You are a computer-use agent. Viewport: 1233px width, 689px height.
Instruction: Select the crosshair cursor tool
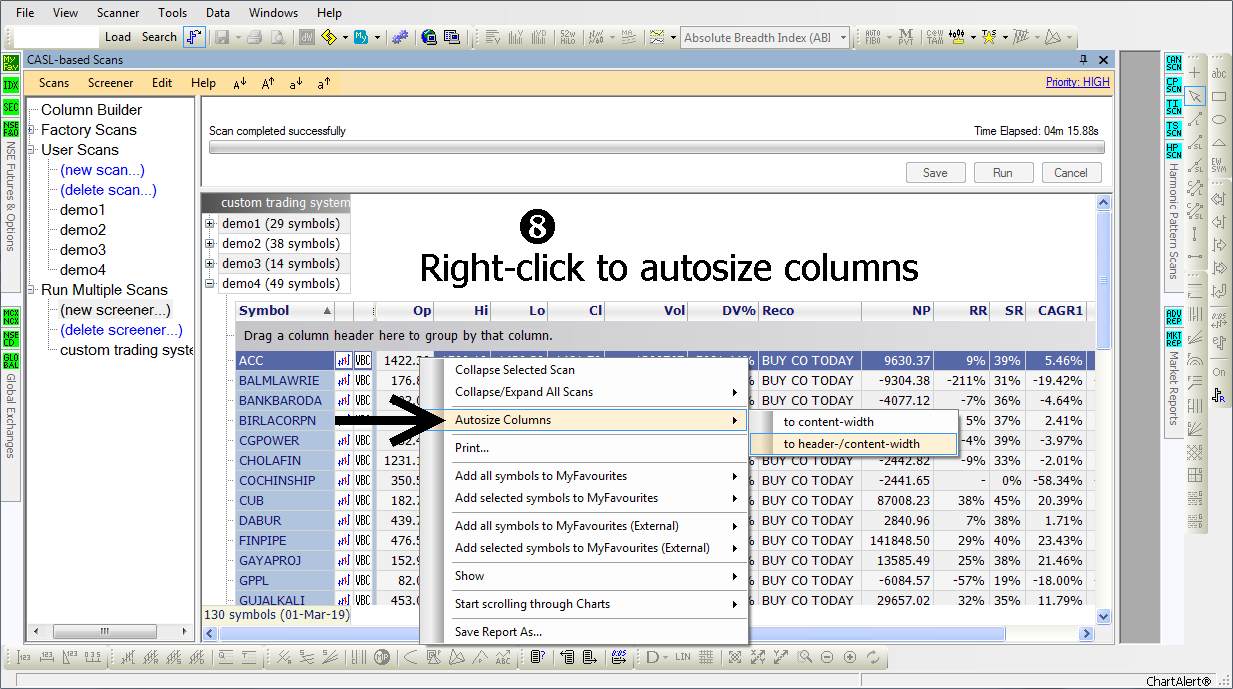point(1195,72)
